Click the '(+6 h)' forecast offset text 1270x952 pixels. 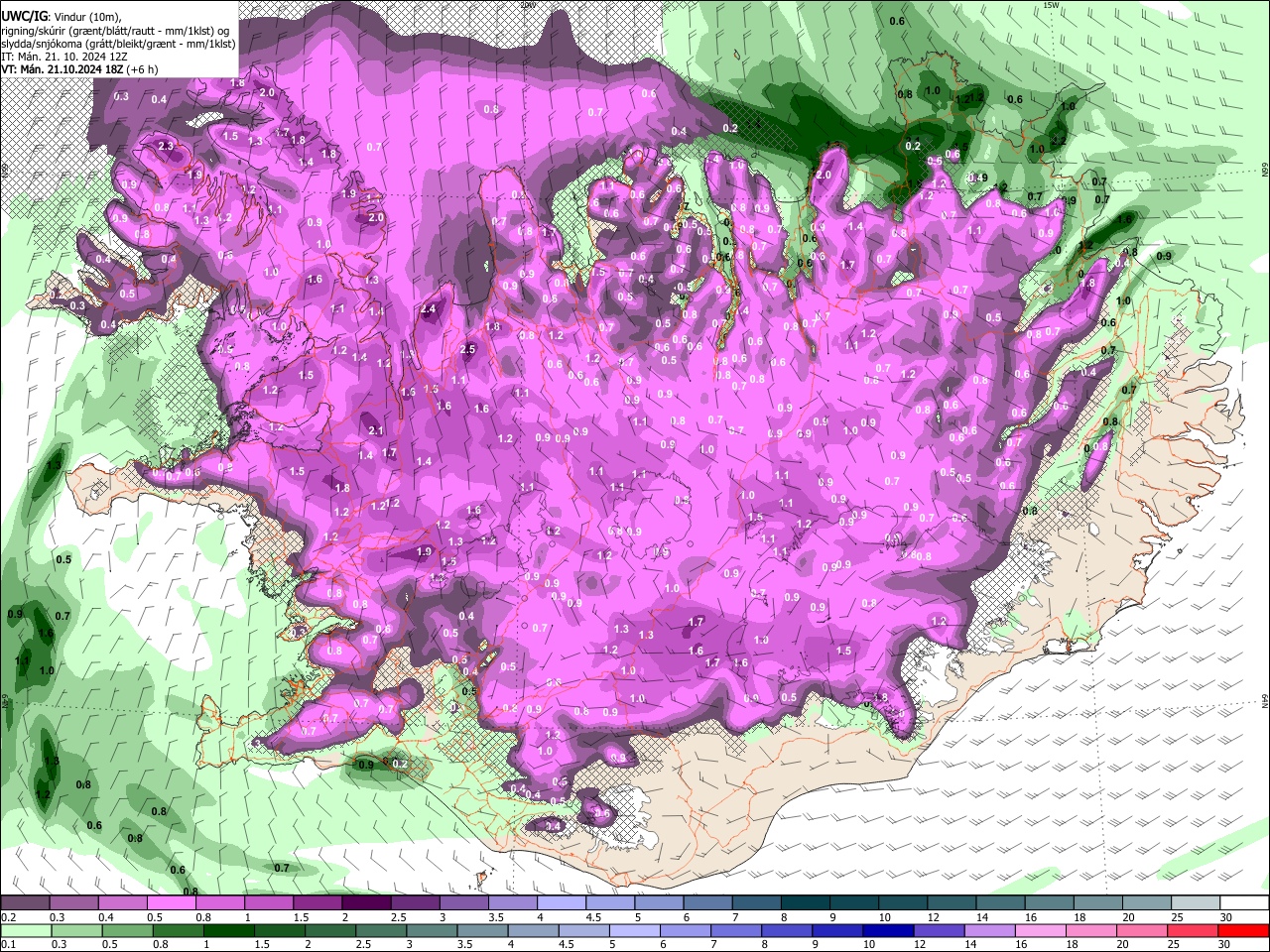(x=142, y=69)
